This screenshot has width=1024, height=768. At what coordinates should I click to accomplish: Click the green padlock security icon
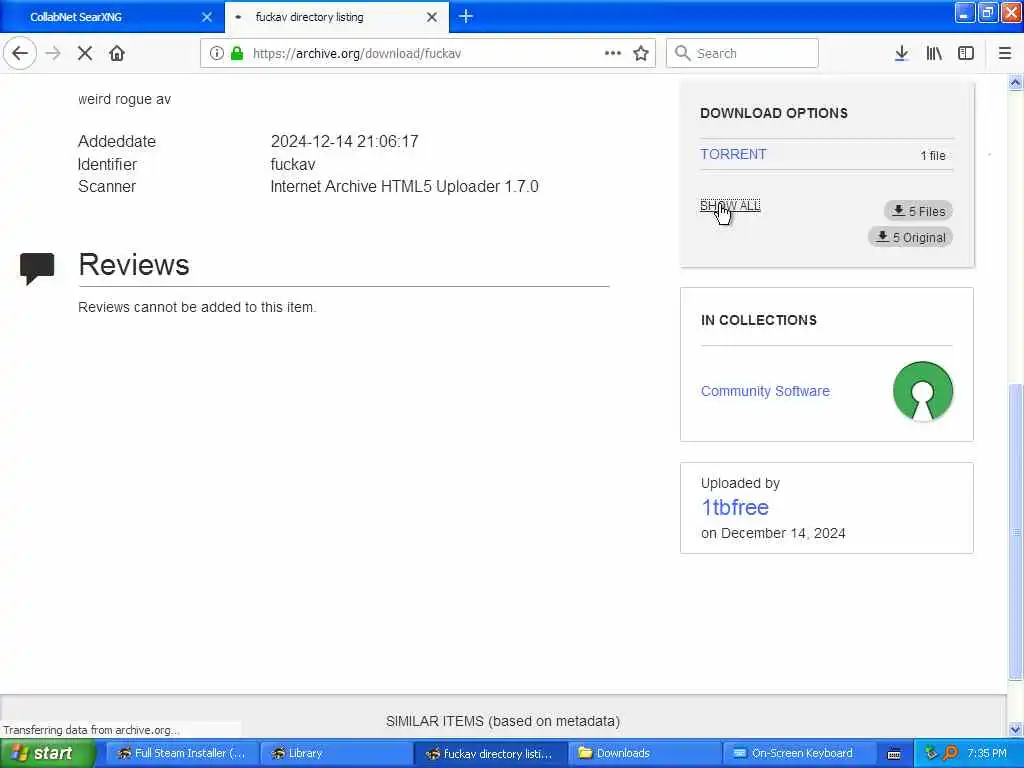[237, 54]
